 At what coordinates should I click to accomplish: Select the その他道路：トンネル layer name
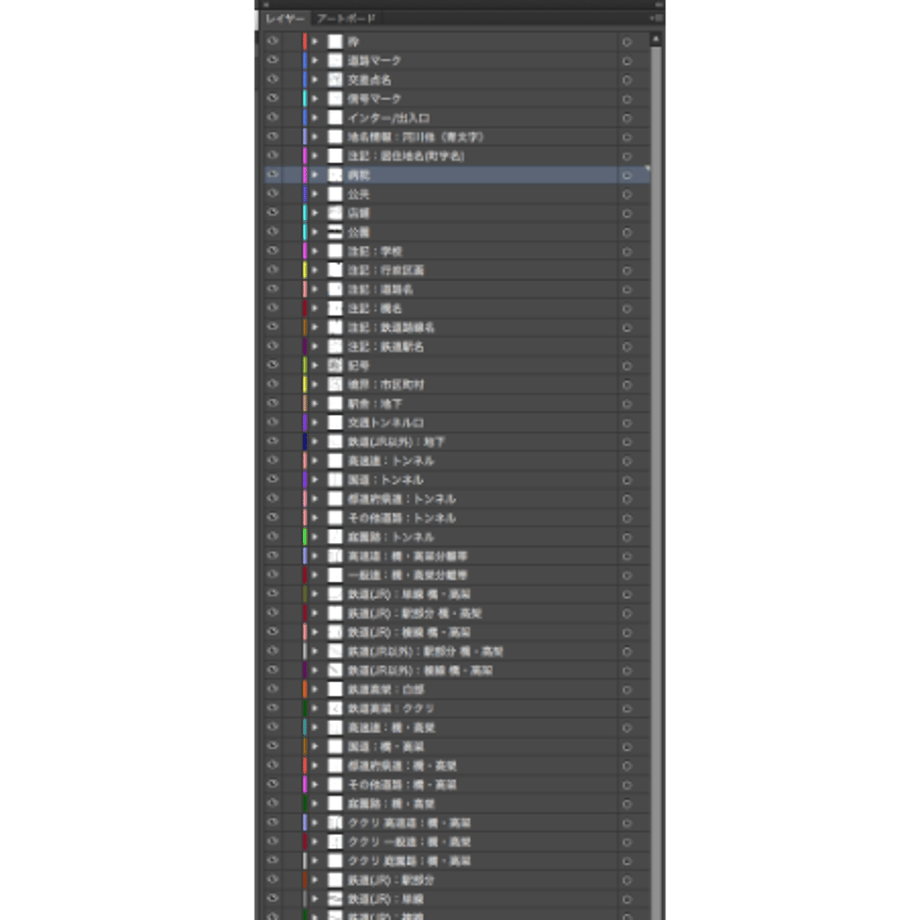pyautogui.click(x=402, y=518)
